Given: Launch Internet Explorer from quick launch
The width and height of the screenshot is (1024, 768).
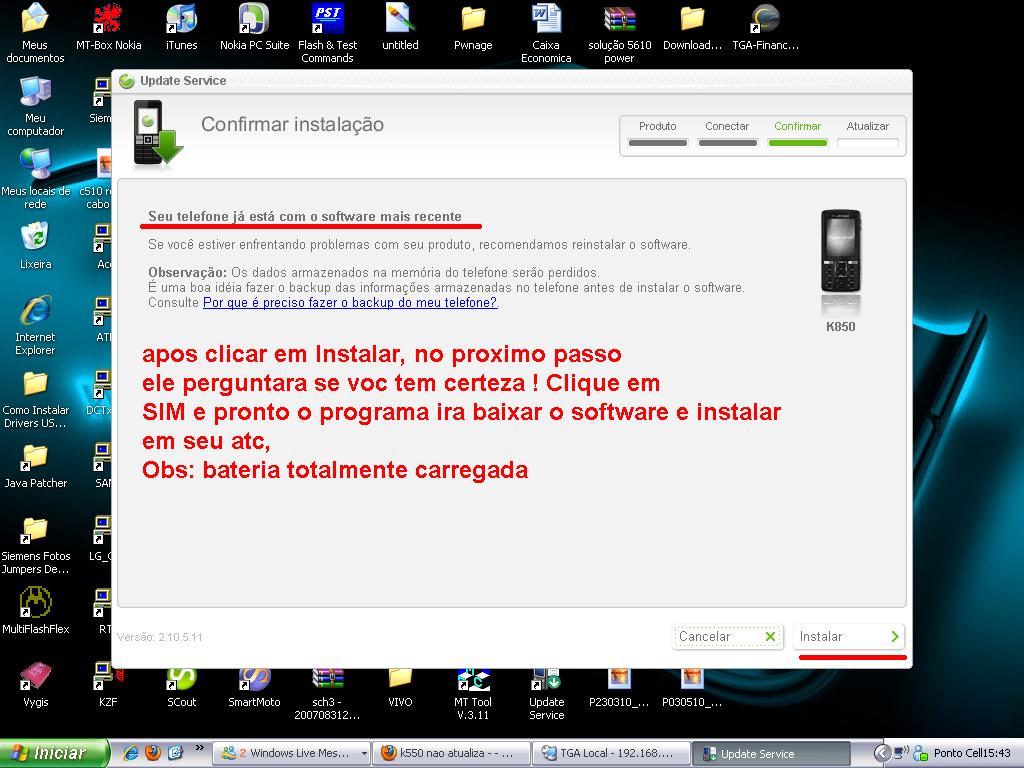Looking at the screenshot, I should (131, 753).
